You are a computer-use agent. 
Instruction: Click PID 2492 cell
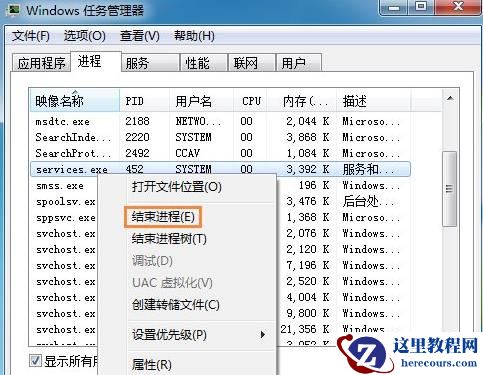click(137, 153)
